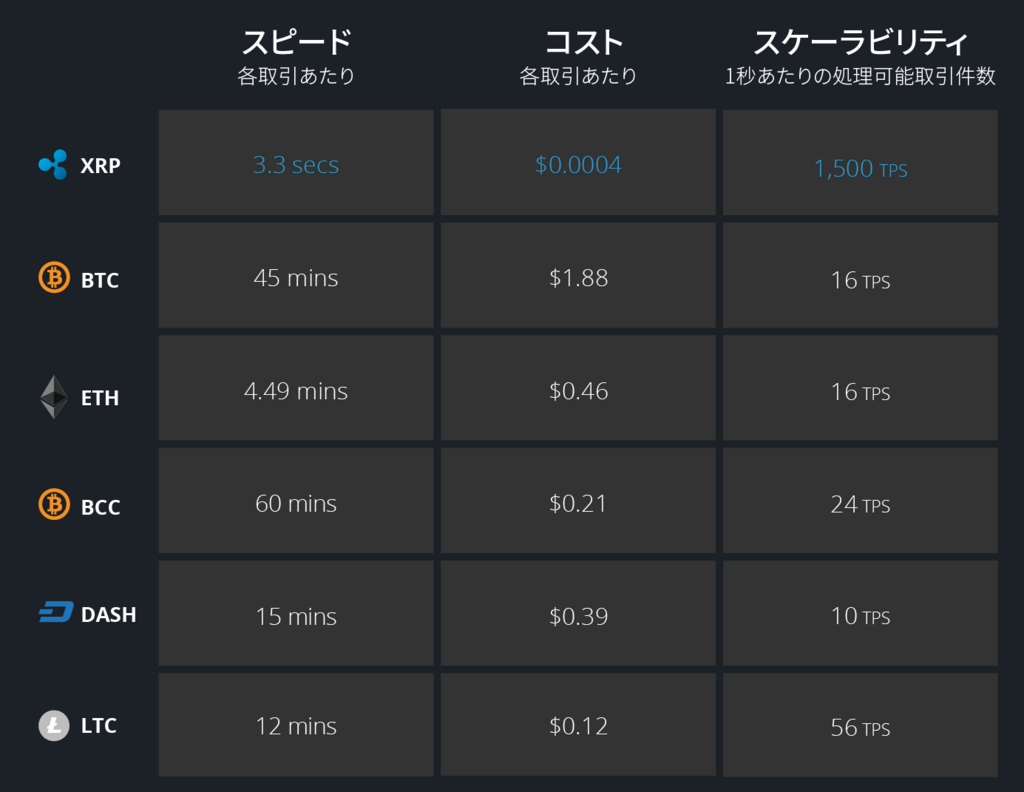Click the 60 mins speed cell

click(296, 501)
